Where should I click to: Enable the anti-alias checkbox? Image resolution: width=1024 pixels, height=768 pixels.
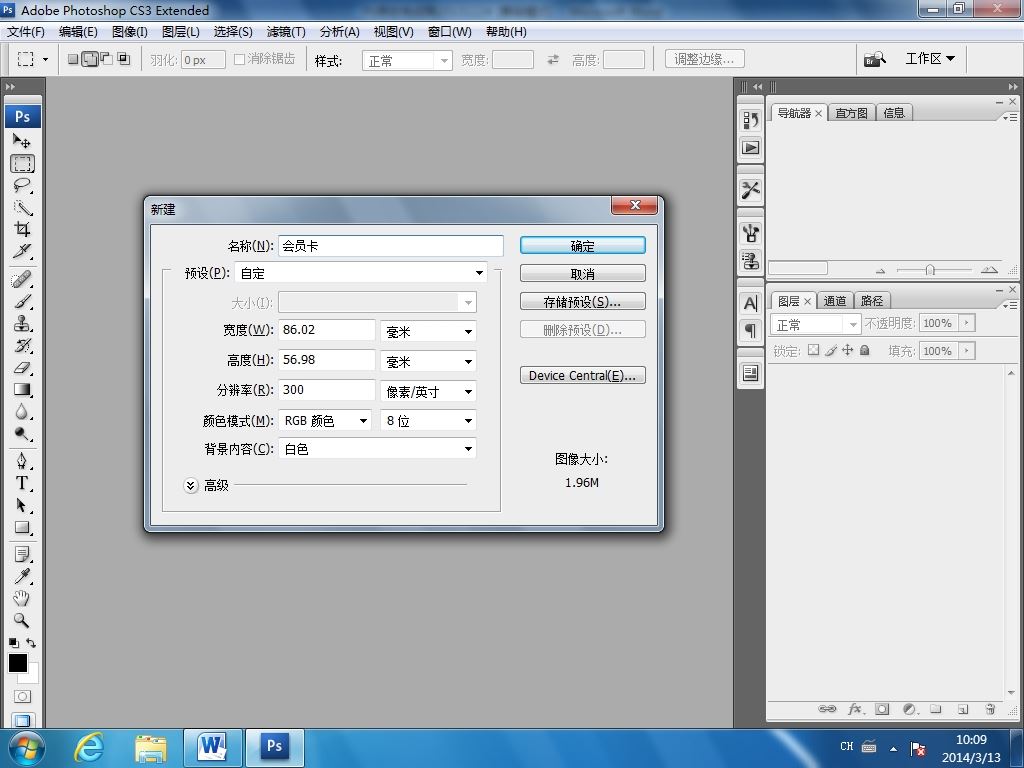pos(239,59)
